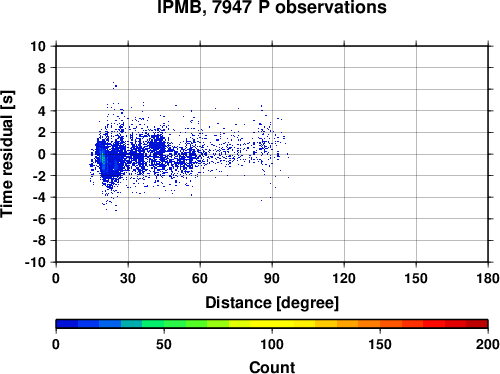Click the y-axis tick label -2
500x374 pixels.
click(39, 176)
